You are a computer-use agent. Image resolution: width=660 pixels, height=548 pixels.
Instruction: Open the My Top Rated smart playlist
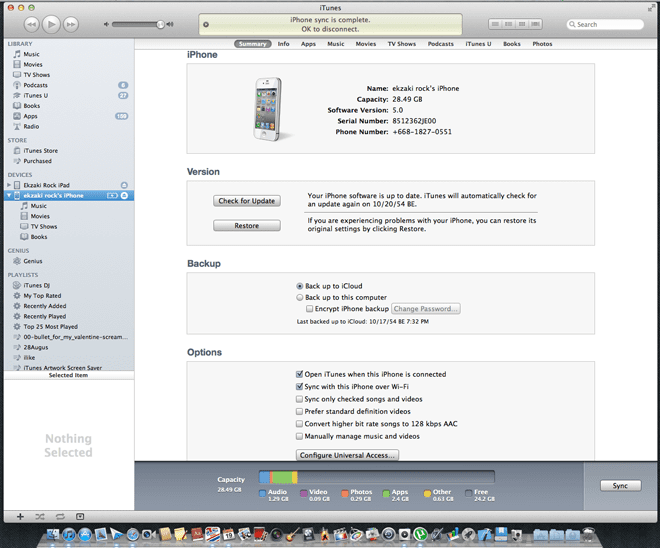(42, 295)
